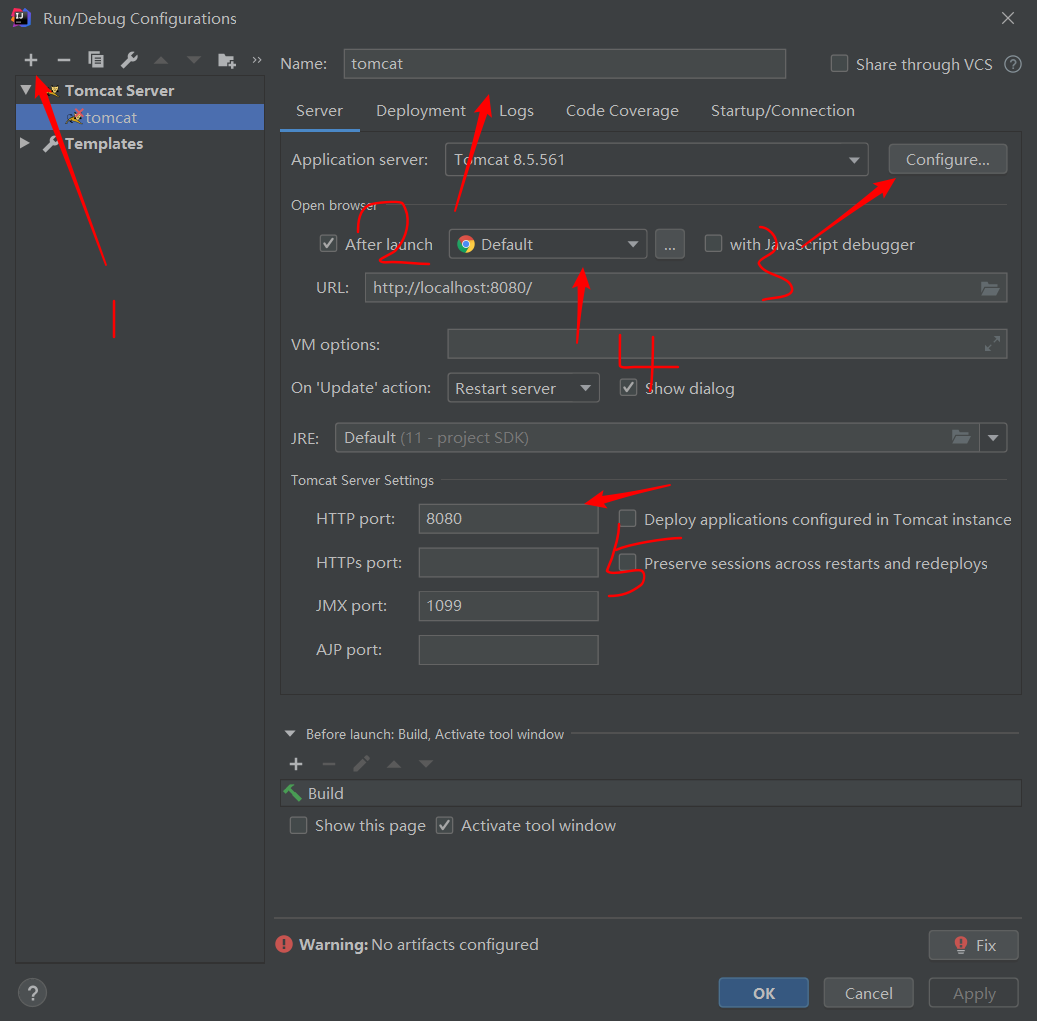Close the Run/Debug Configurations dialog
The height and width of the screenshot is (1021, 1037).
[1007, 18]
